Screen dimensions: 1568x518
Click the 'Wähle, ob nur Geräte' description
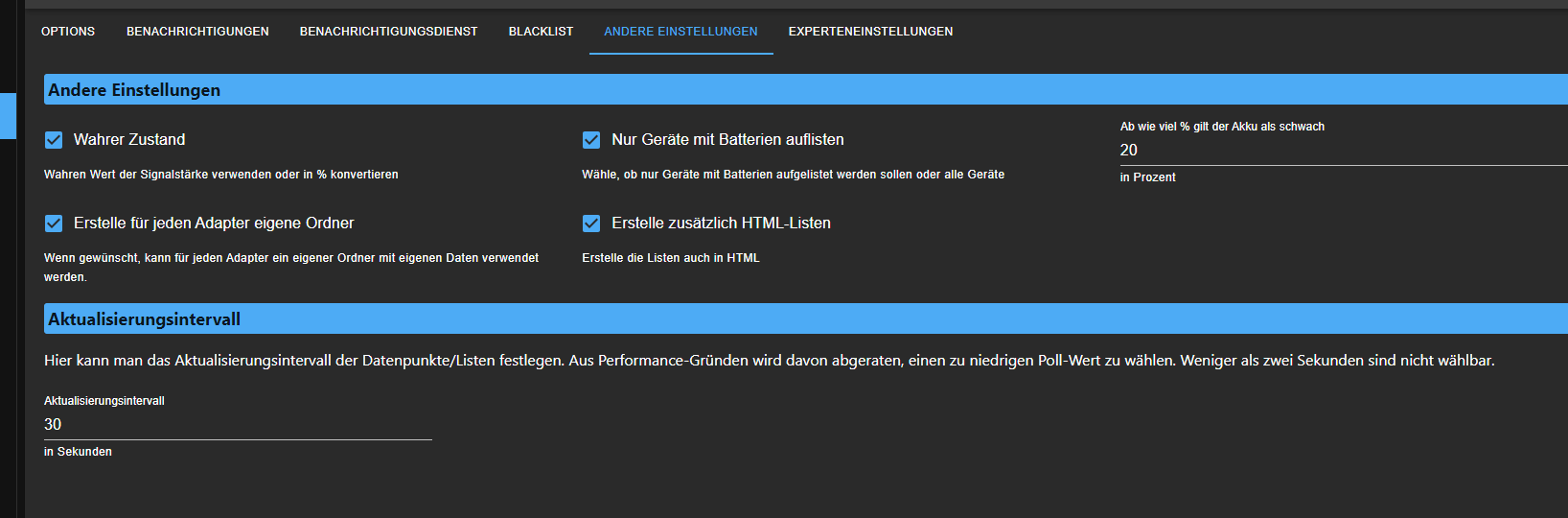pos(793,175)
